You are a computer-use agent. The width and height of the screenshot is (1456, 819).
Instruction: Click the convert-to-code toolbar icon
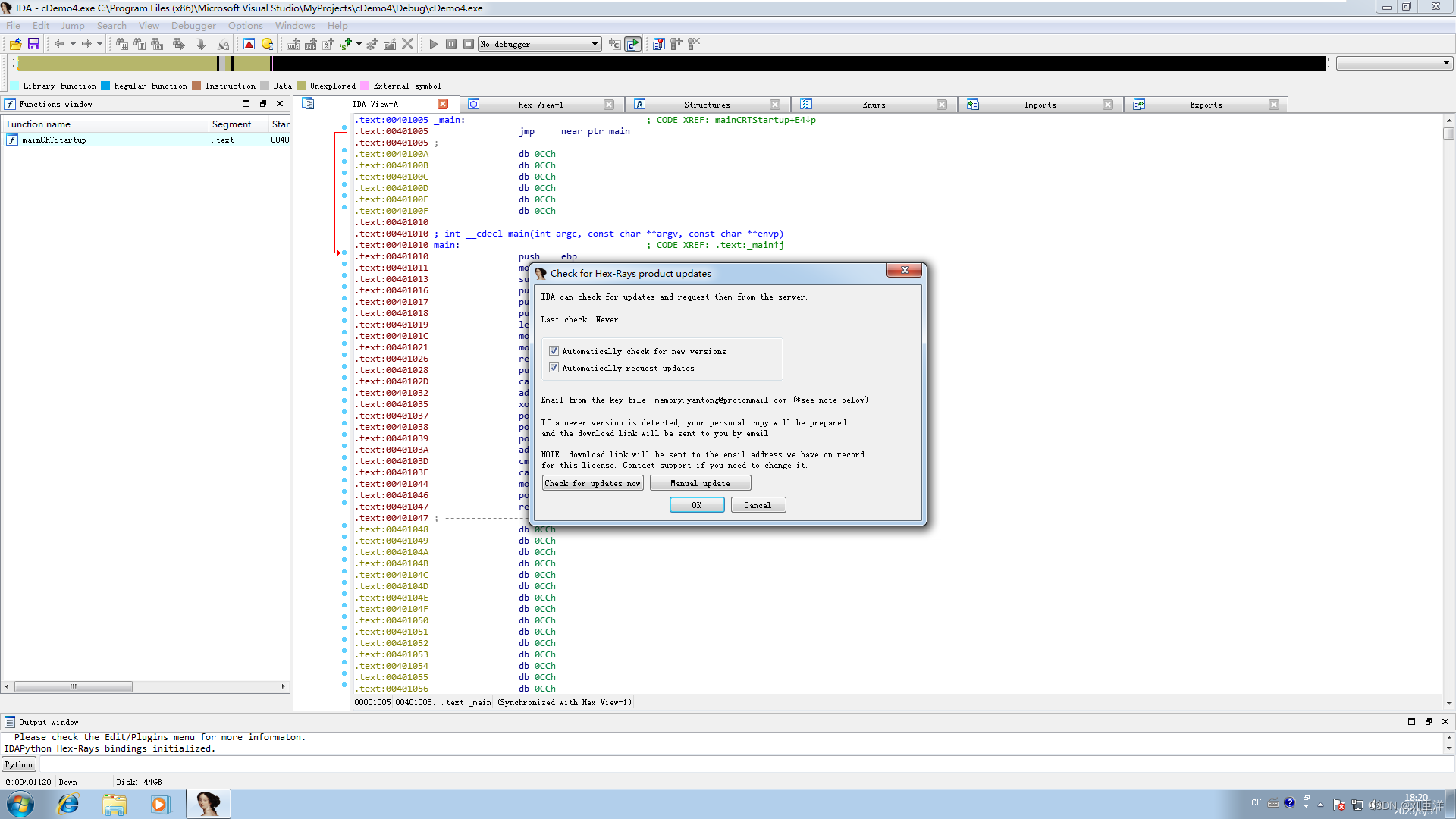(x=293, y=44)
